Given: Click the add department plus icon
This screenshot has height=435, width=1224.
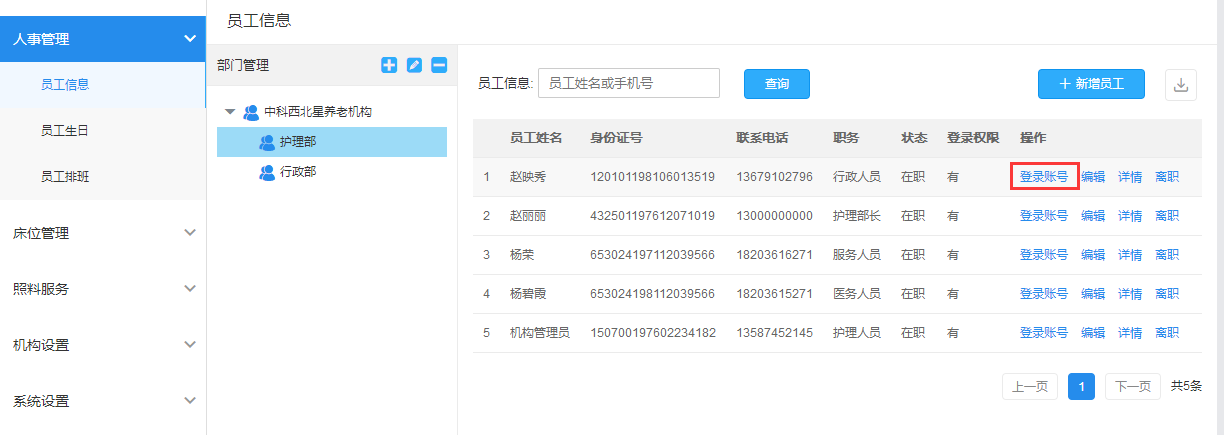Looking at the screenshot, I should (390, 65).
